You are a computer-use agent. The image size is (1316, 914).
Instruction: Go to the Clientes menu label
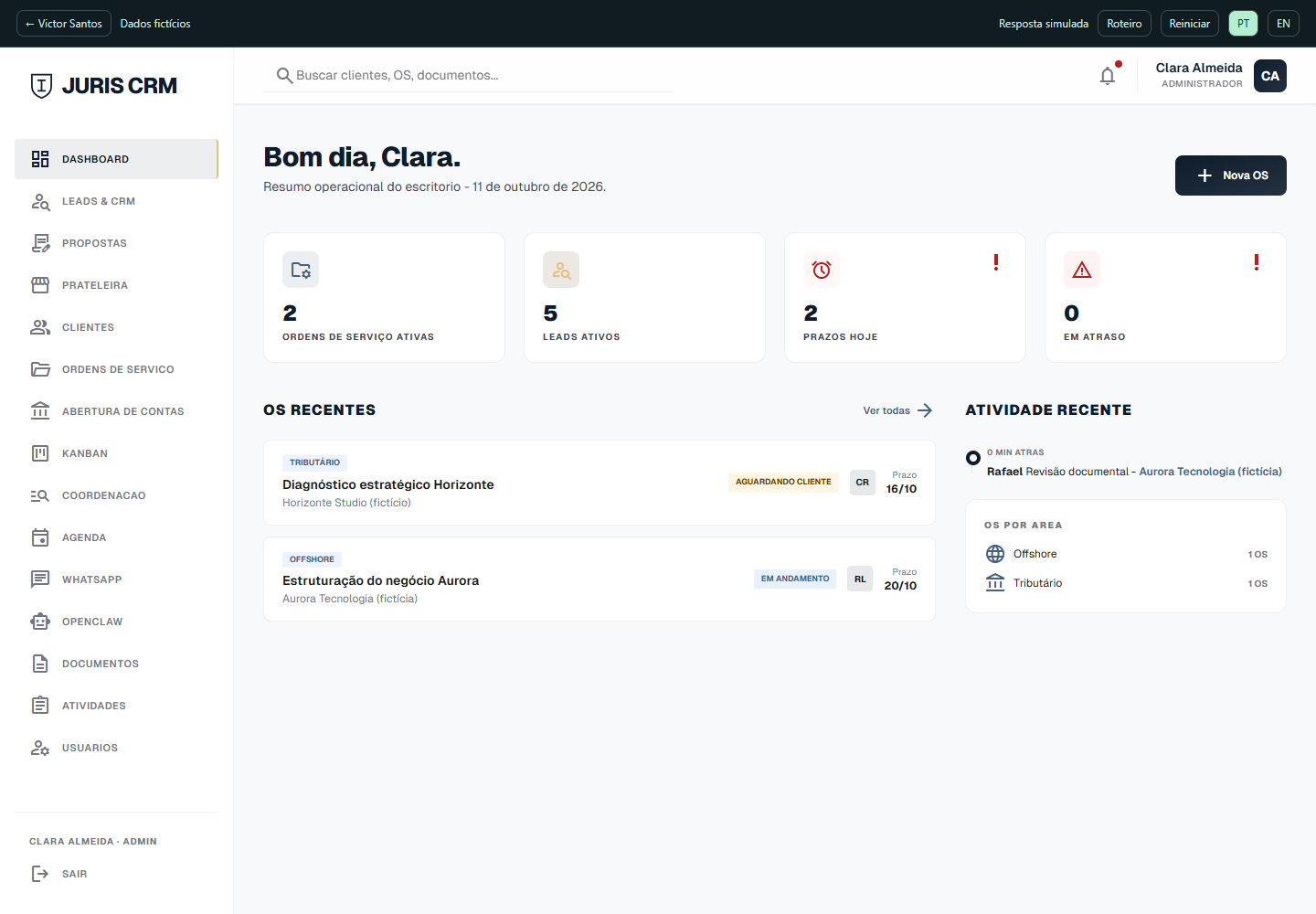(x=88, y=327)
